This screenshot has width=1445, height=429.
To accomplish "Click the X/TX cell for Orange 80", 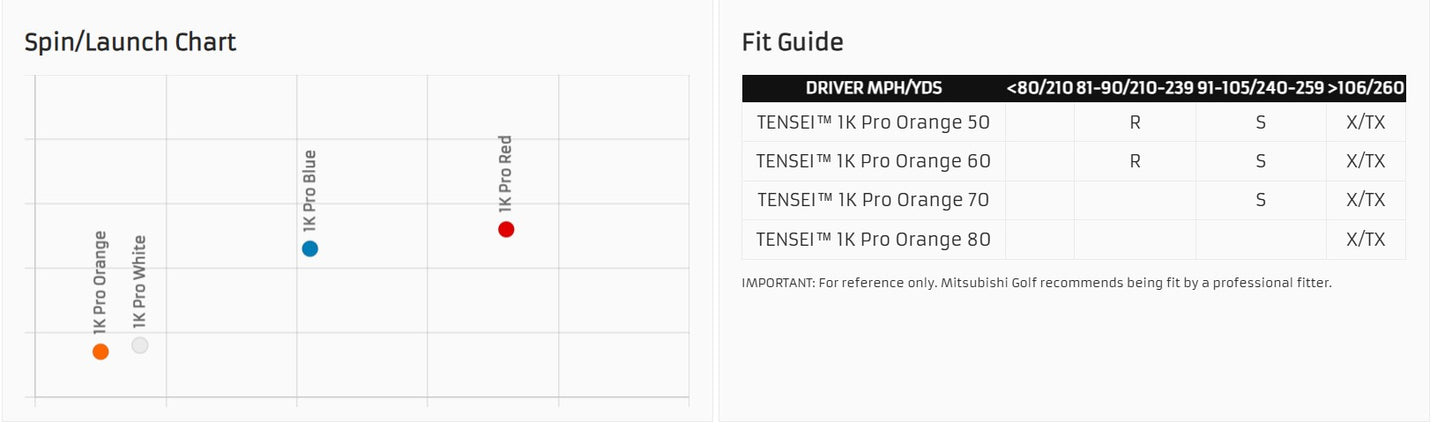I will click(1366, 239).
